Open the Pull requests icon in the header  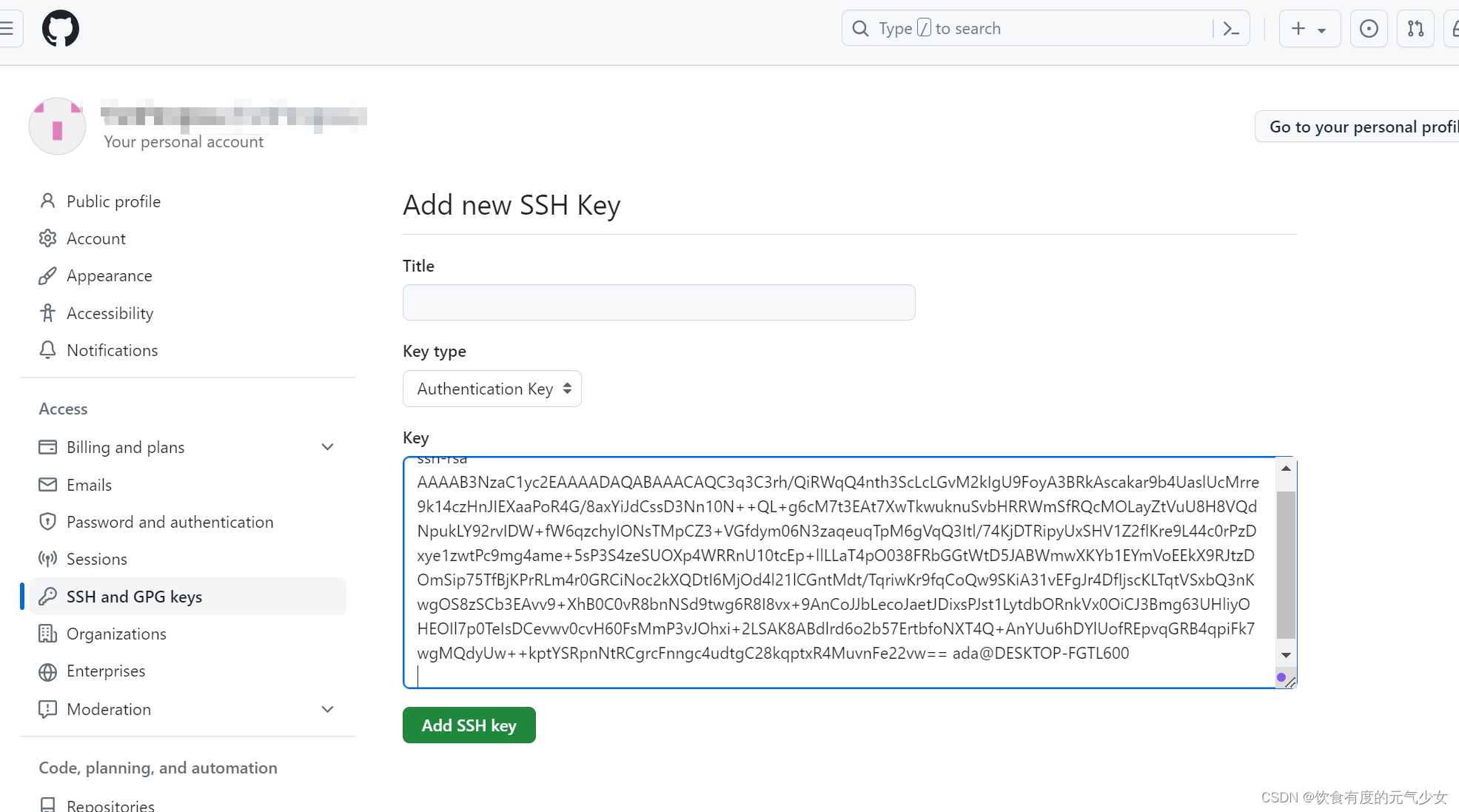1415,29
